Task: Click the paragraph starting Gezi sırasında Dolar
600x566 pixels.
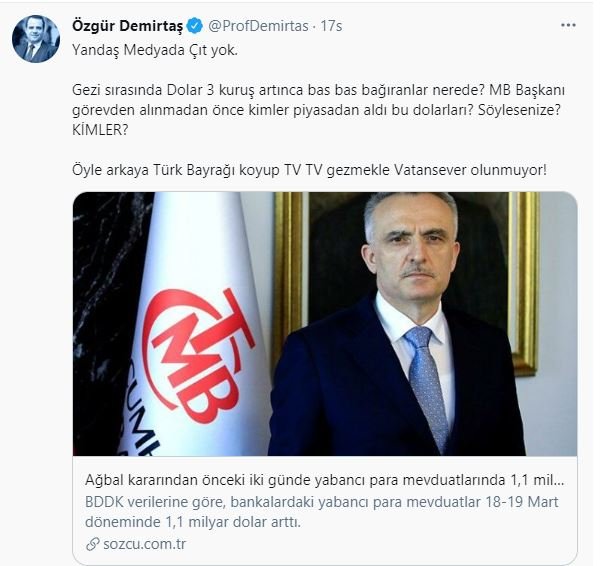Action: pos(318,110)
